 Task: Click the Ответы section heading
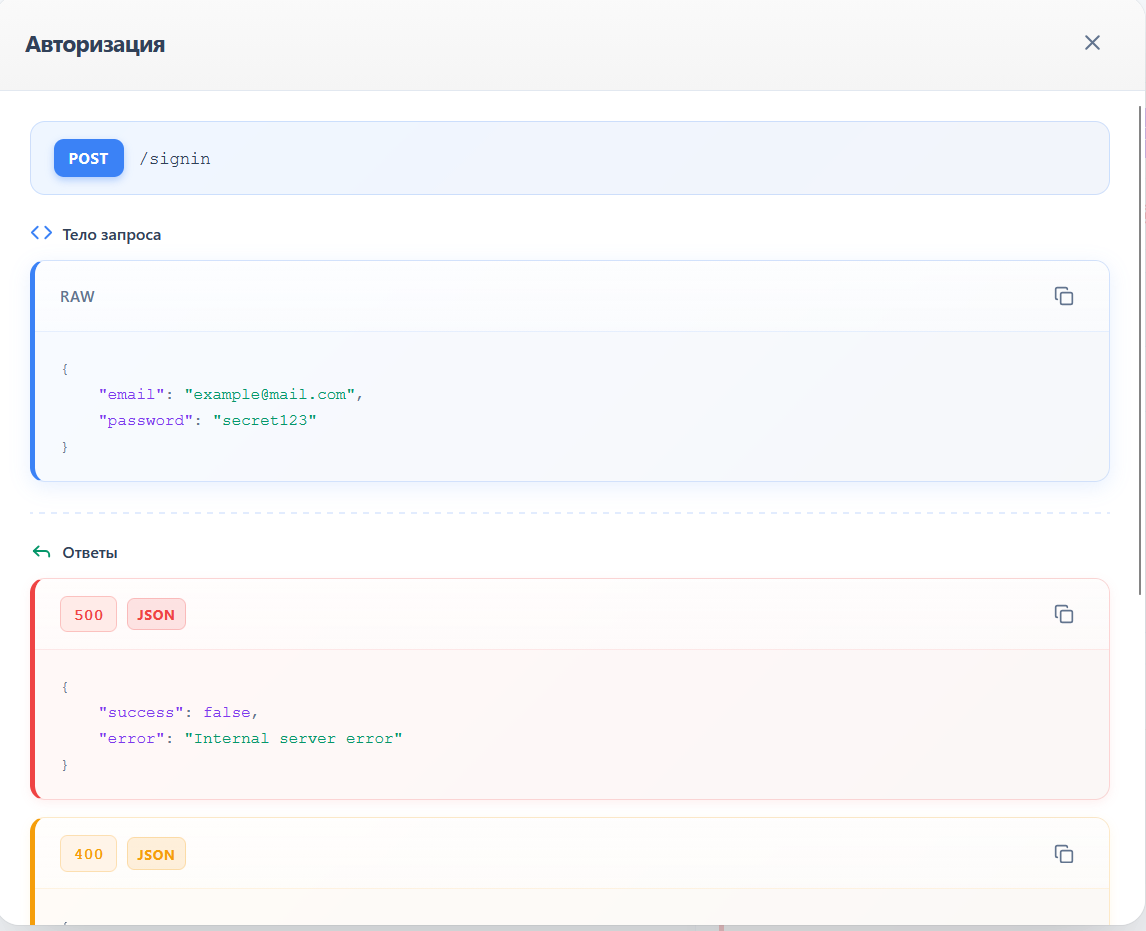90,553
